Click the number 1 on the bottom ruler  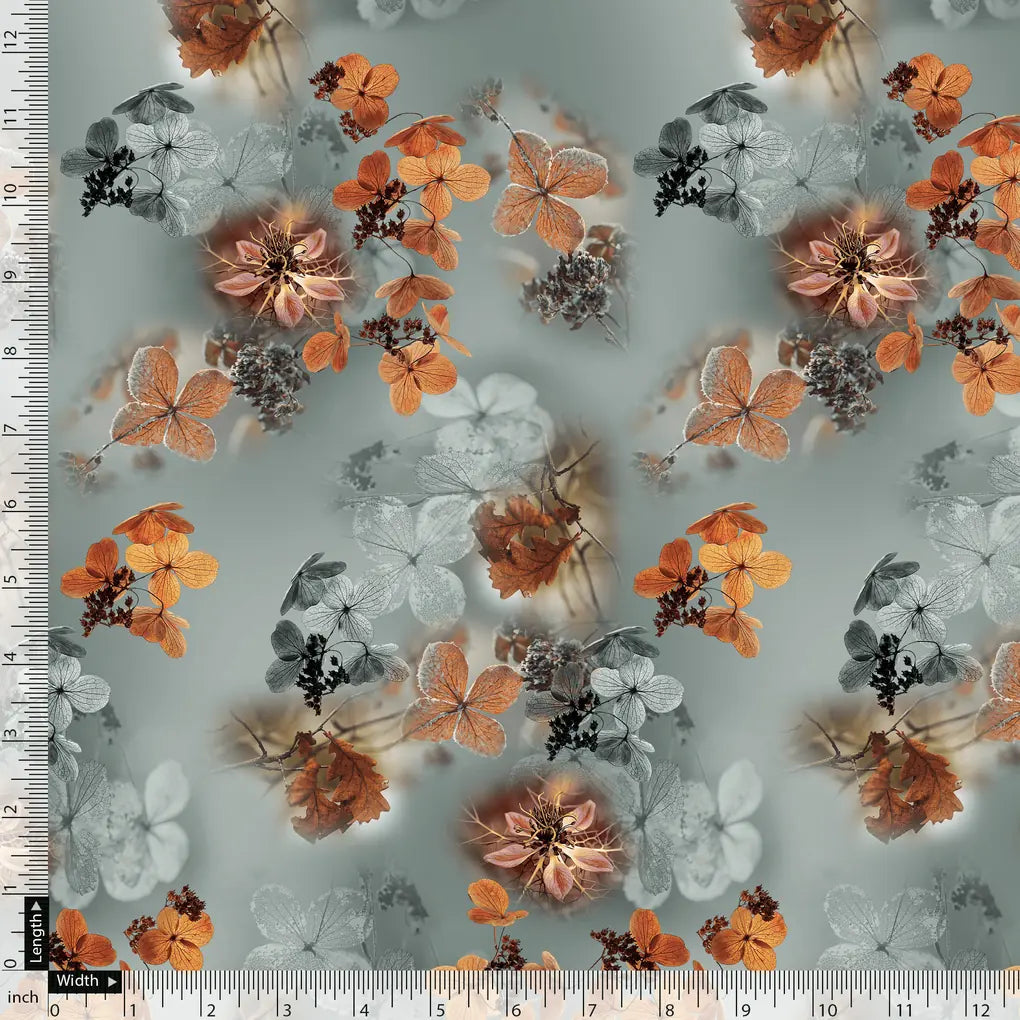(133, 1008)
